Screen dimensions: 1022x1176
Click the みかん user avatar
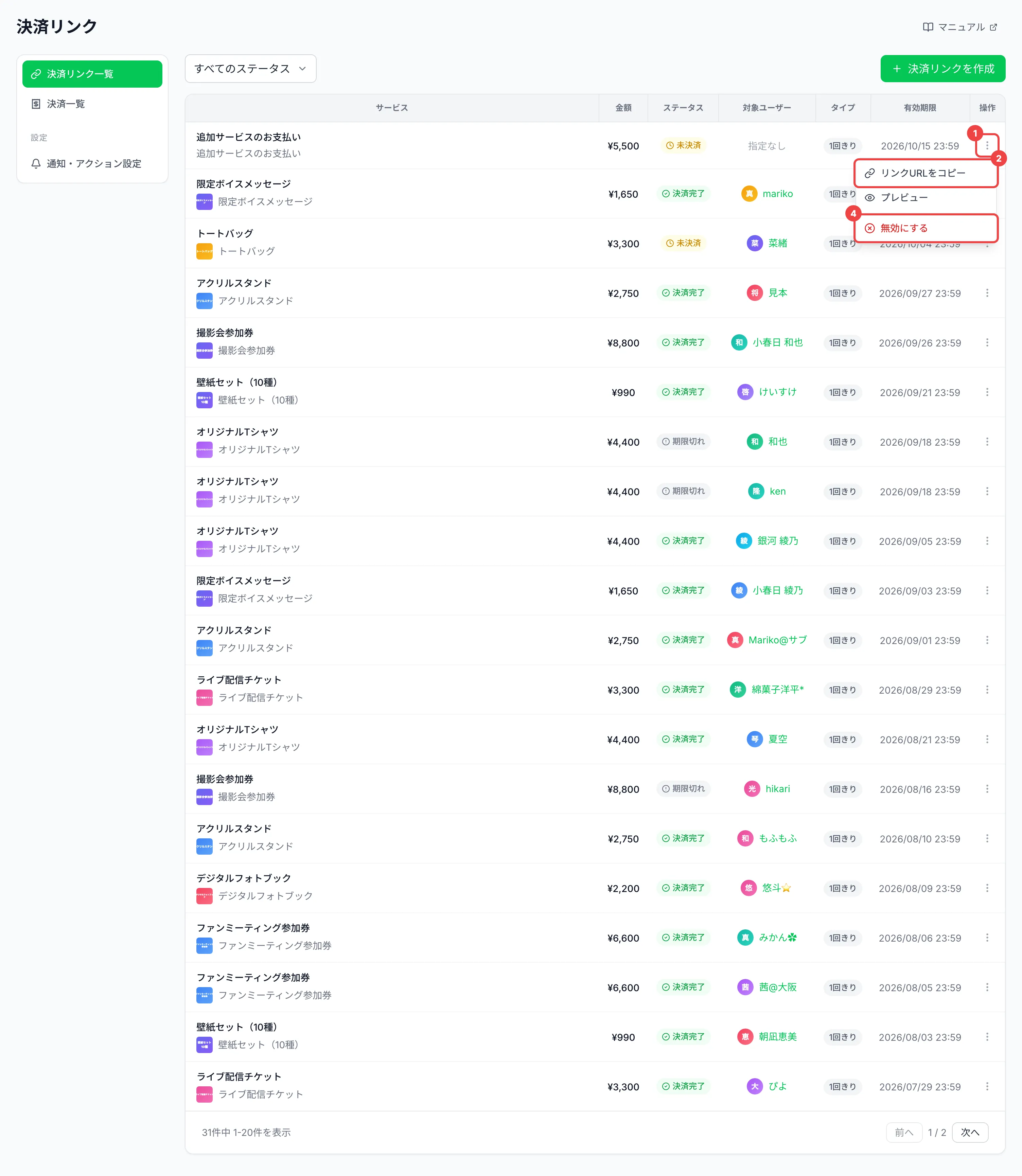click(745, 938)
